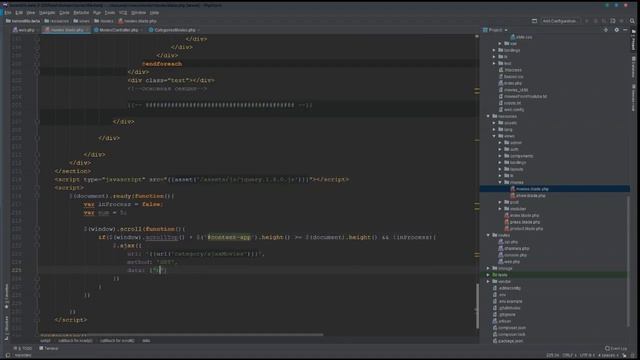
Task: Click the Project panel settings gear
Action: point(616,30)
